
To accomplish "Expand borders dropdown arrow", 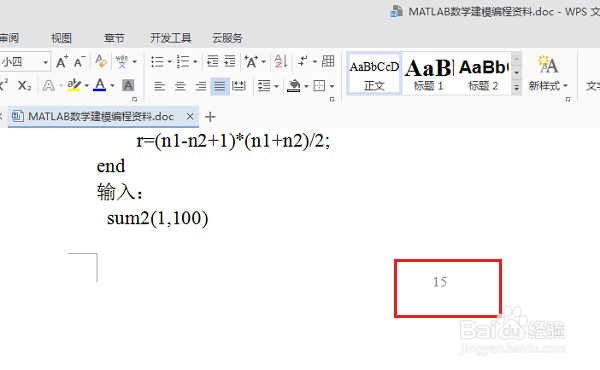I will [x=332, y=86].
